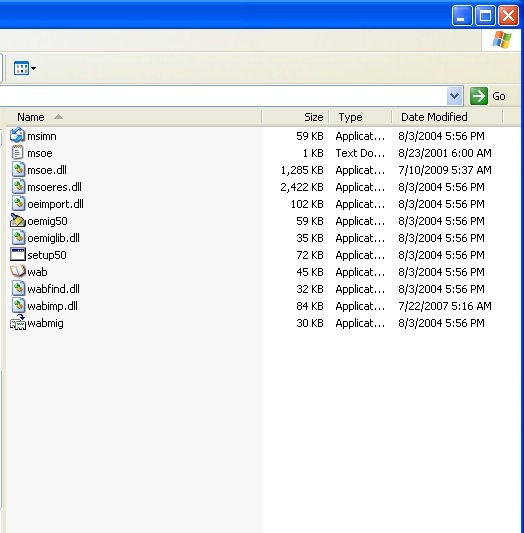524x533 pixels.
Task: Expand the address bar dropdown arrow
Action: tap(454, 96)
